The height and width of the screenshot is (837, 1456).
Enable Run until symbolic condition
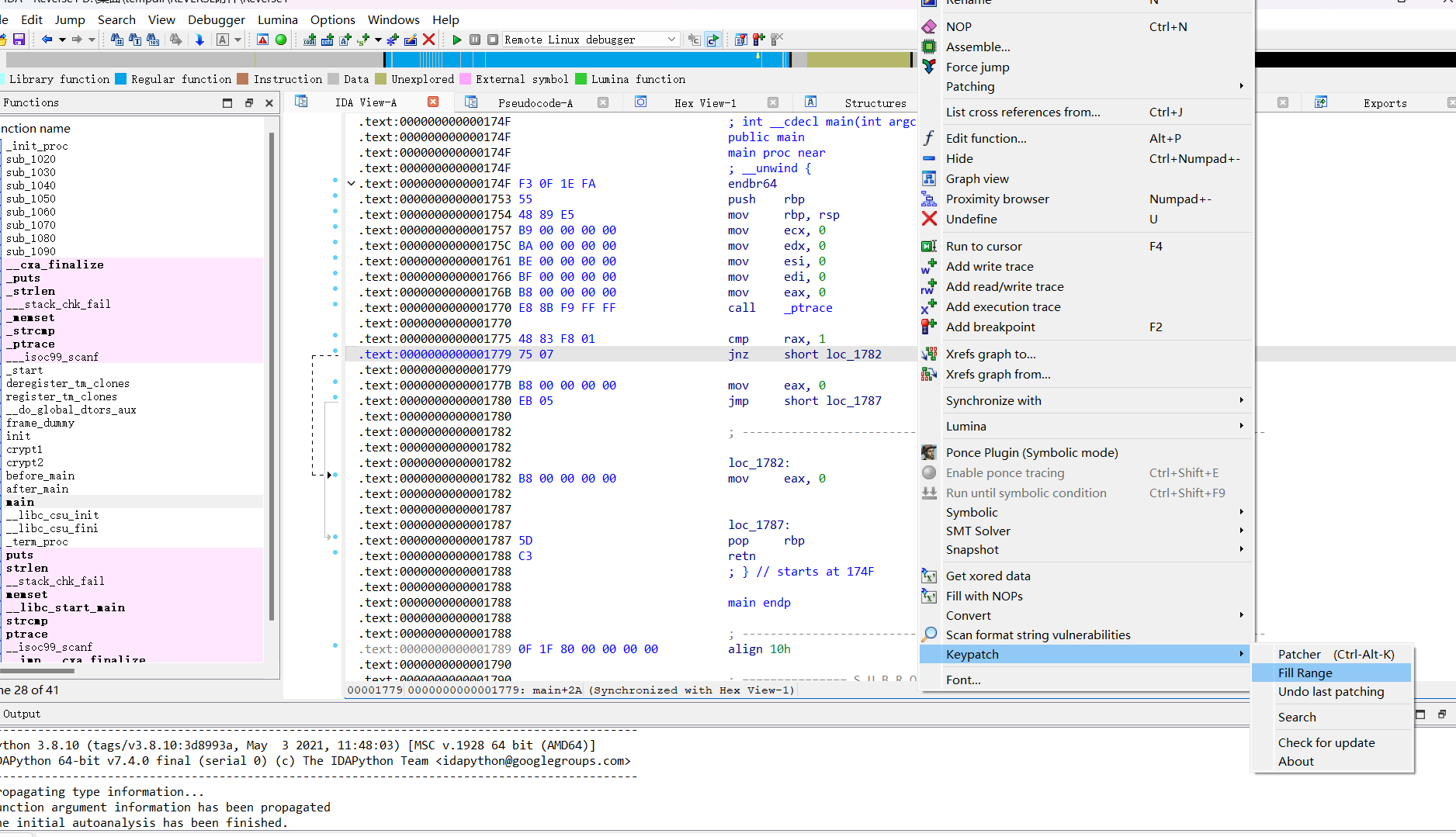1026,493
